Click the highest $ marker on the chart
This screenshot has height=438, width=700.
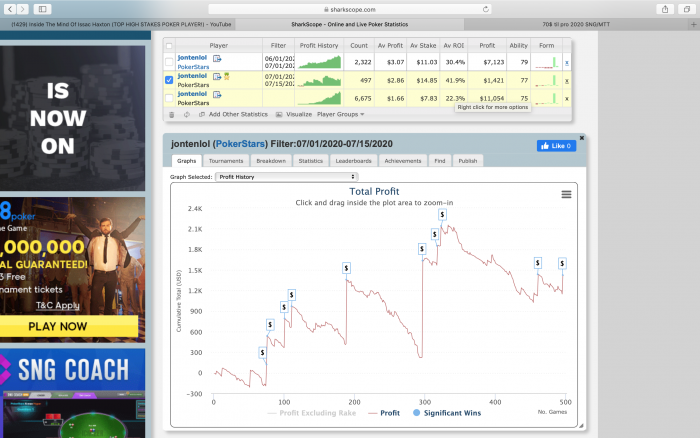pyautogui.click(x=442, y=215)
